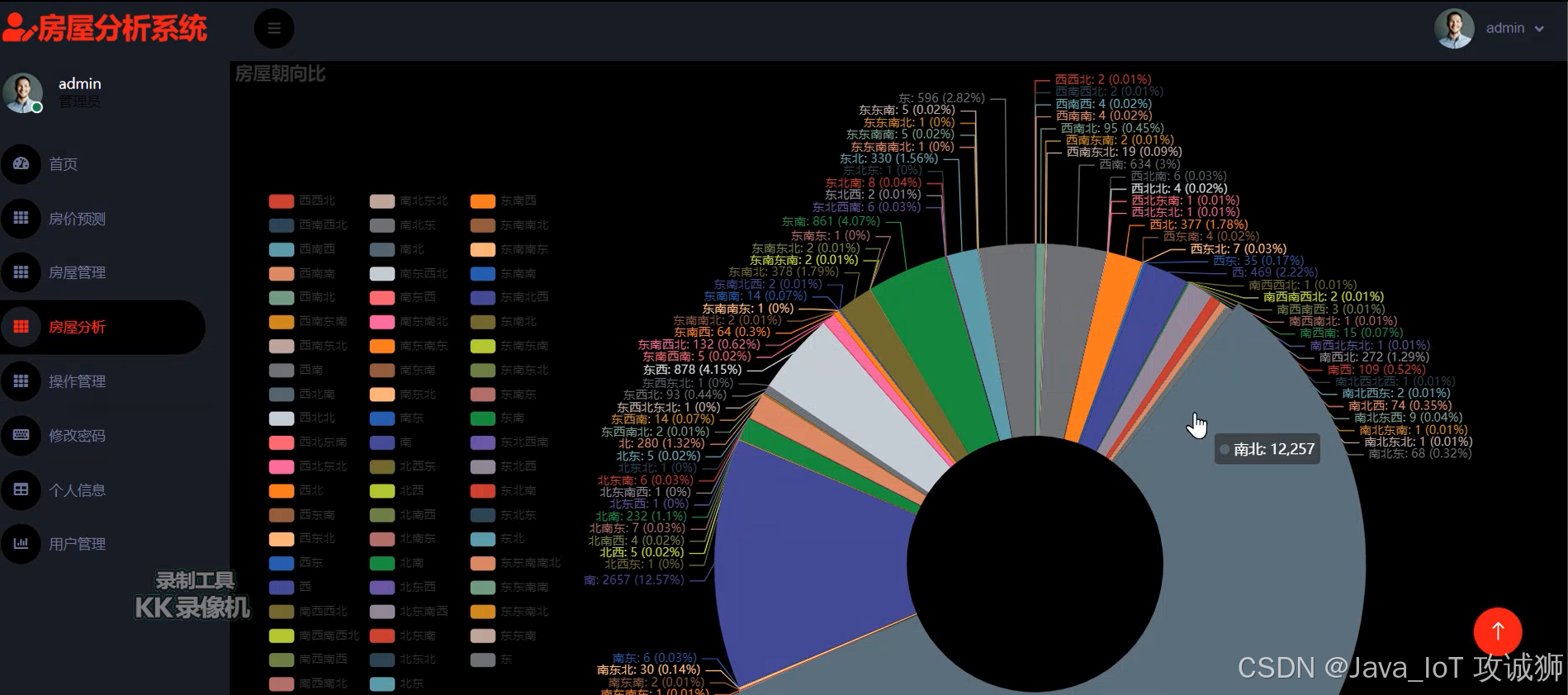Click the 东南: 861 (4.07%) label
Image resolution: width=1568 pixels, height=695 pixels.
tap(831, 221)
